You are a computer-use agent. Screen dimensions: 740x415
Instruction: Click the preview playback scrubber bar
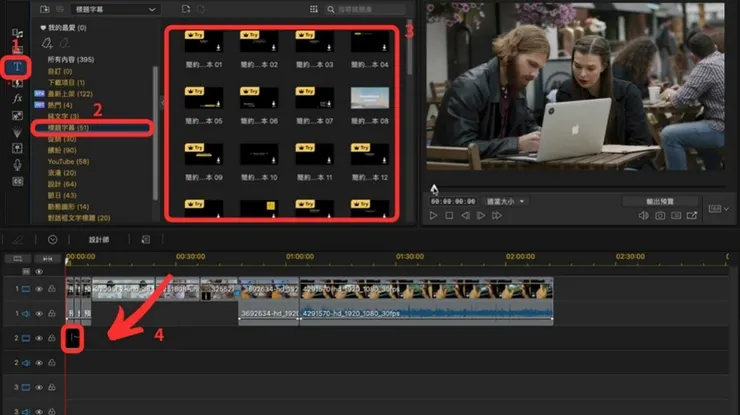click(575, 187)
